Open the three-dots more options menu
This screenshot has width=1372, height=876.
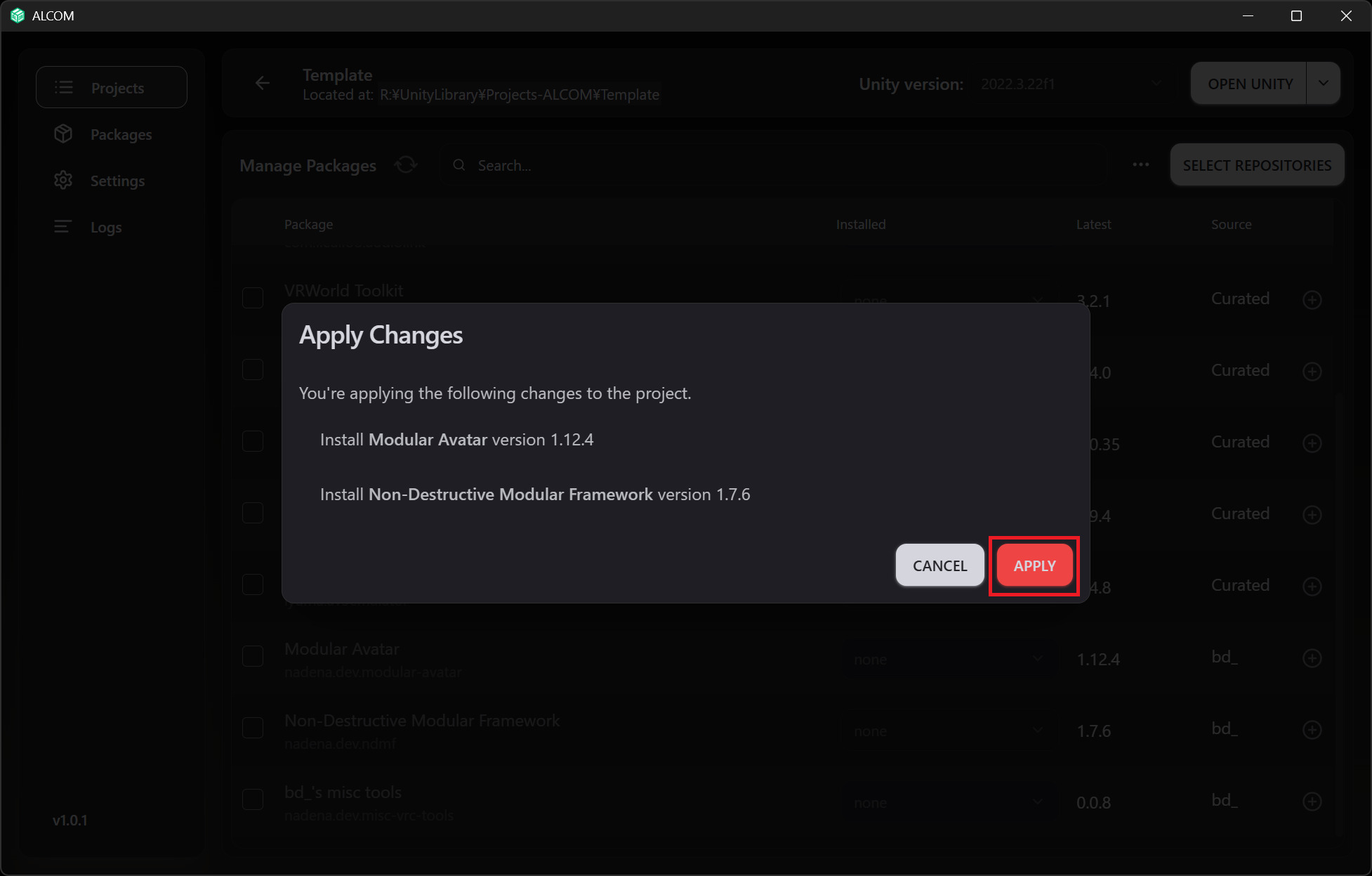point(1141,164)
